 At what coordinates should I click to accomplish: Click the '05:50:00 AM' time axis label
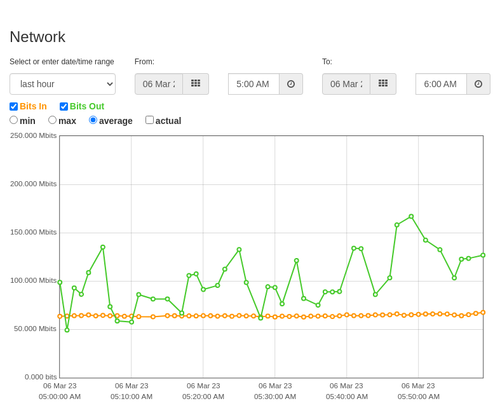[418, 397]
